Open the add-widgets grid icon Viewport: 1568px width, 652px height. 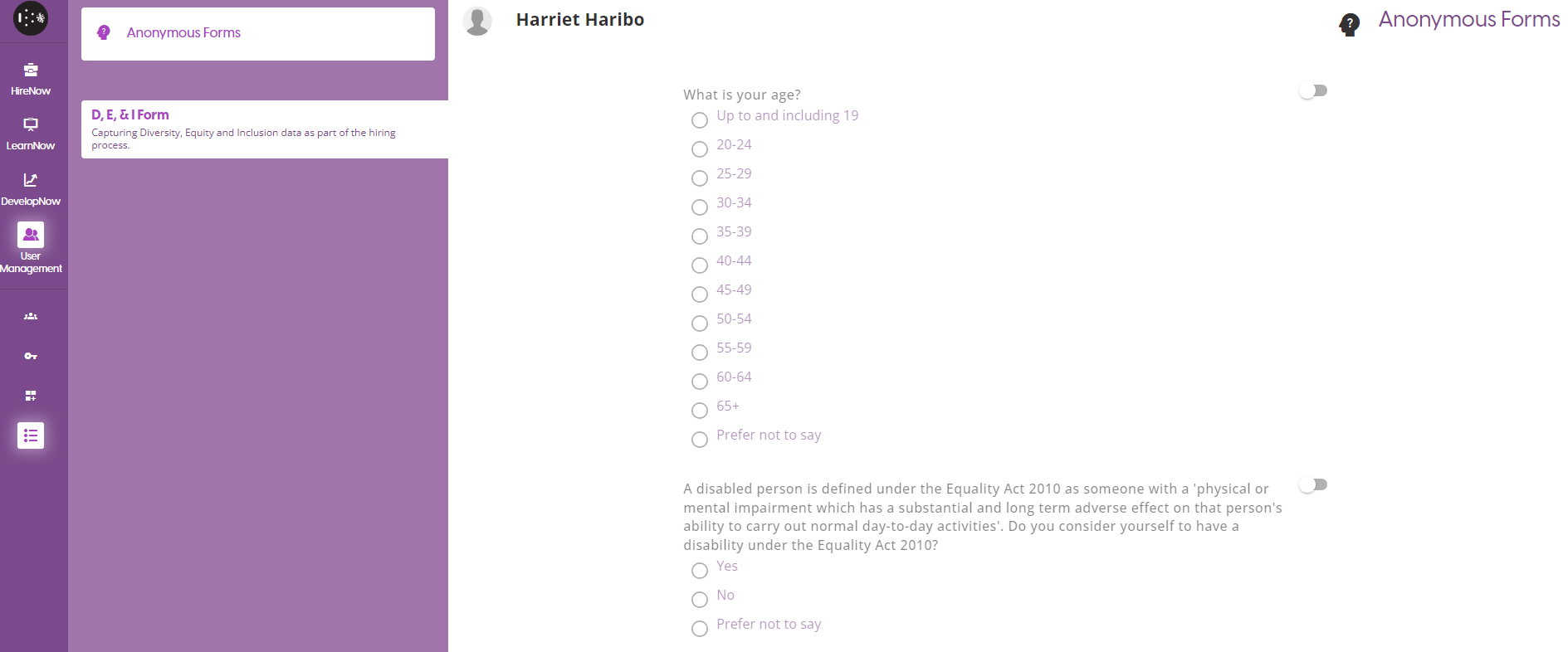[x=31, y=396]
